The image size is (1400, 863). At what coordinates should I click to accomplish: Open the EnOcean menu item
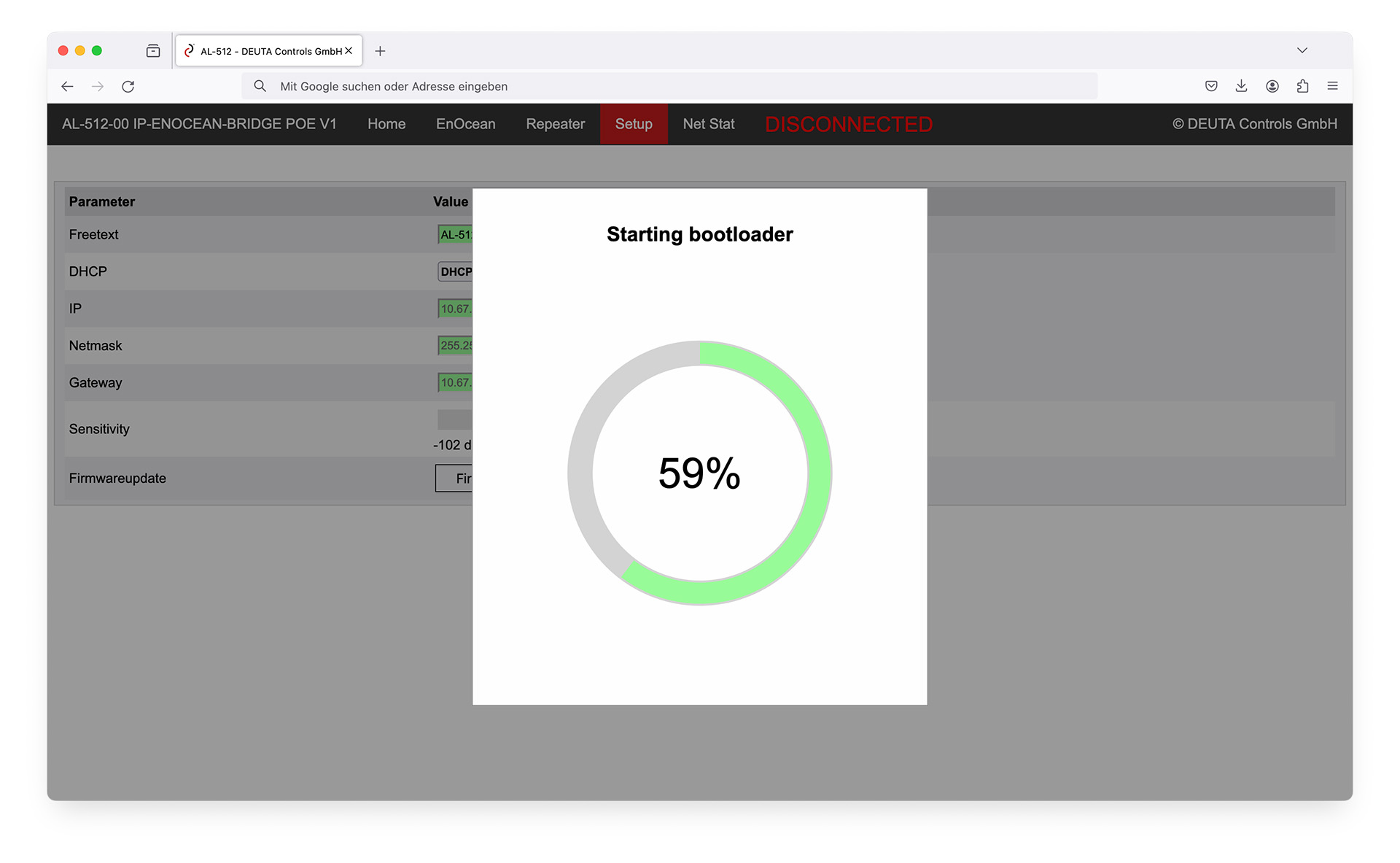[465, 124]
